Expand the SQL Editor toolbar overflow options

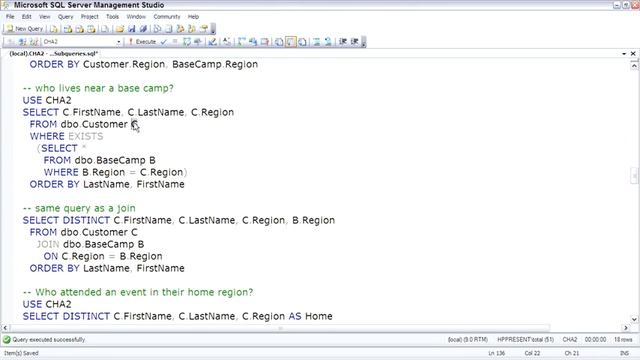pyautogui.click(x=364, y=42)
